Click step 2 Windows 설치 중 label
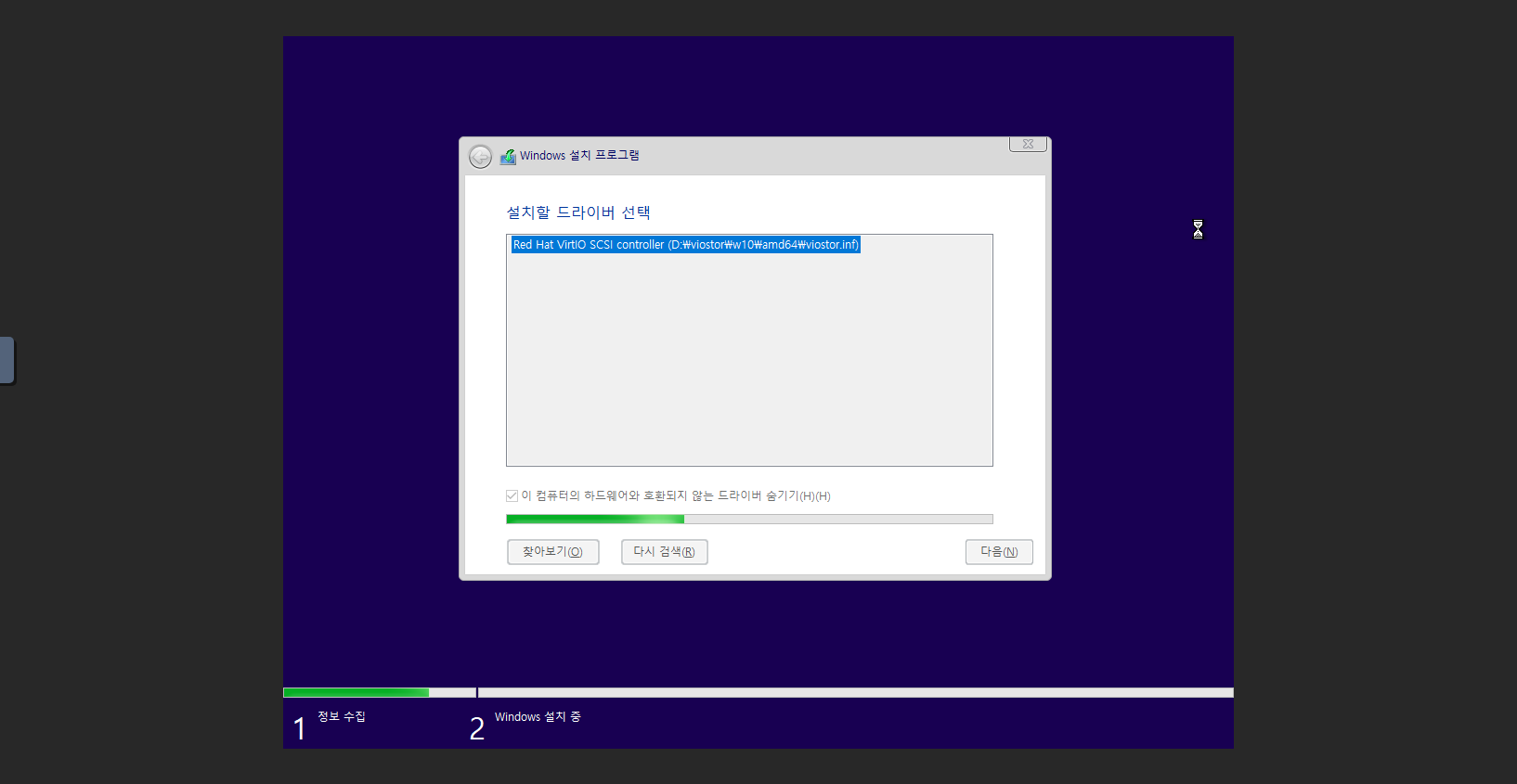The width and height of the screenshot is (1517, 784). 538,717
